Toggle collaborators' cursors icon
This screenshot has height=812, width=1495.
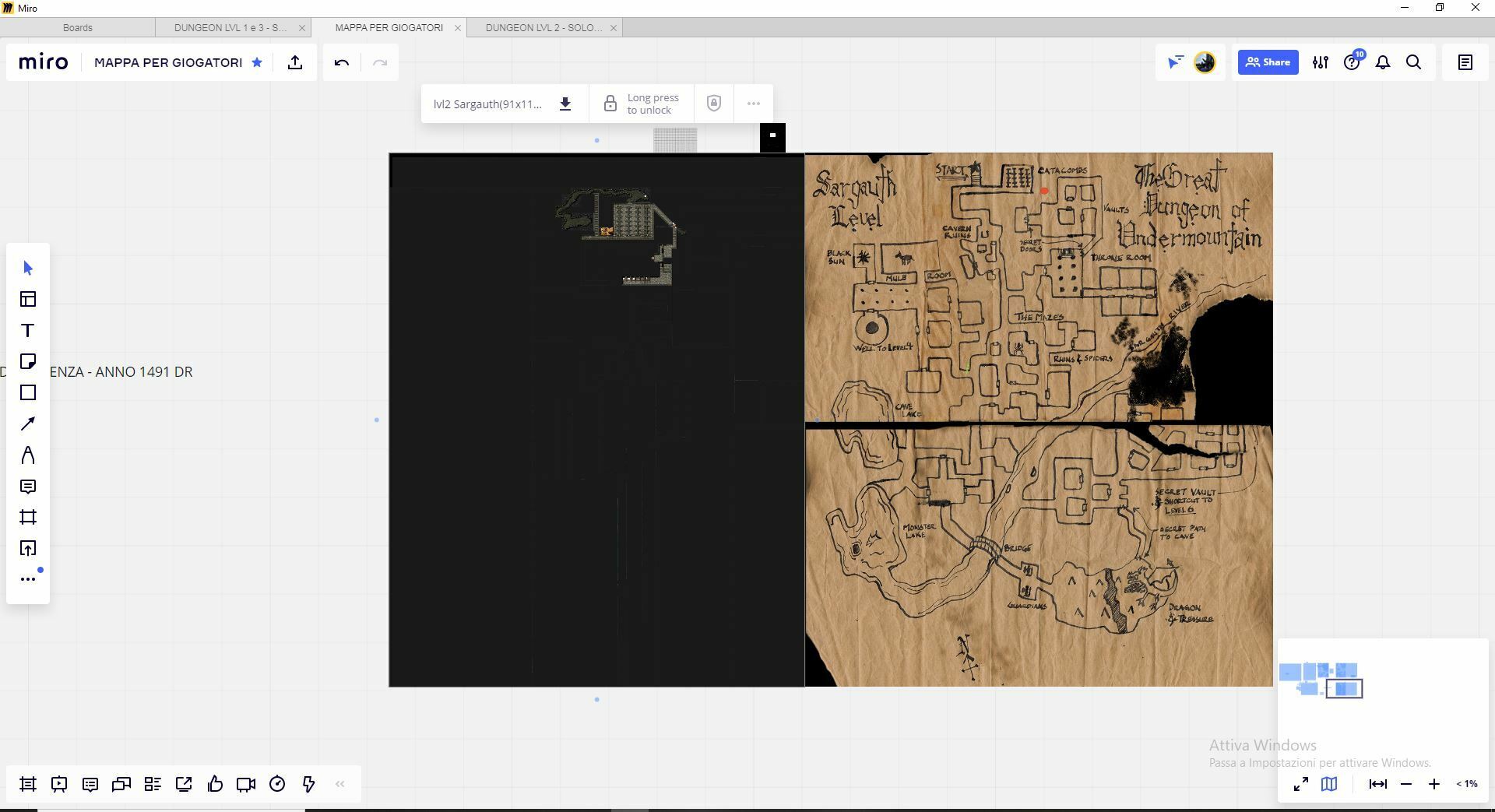[1175, 62]
